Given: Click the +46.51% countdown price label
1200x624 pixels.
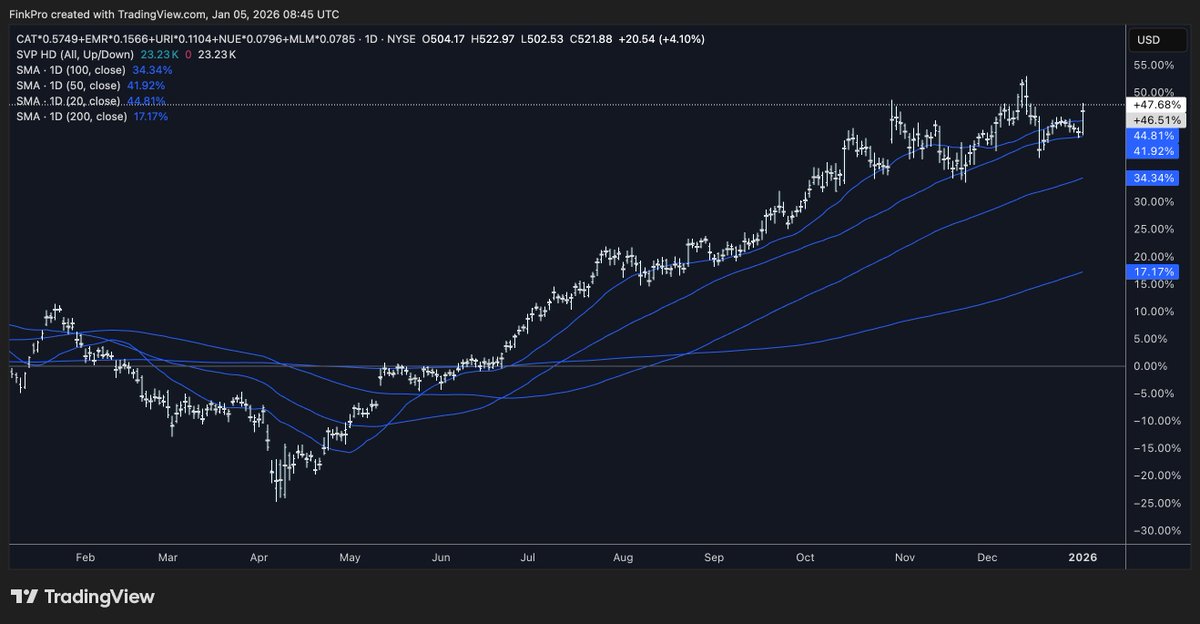Looking at the screenshot, I should click(1156, 118).
